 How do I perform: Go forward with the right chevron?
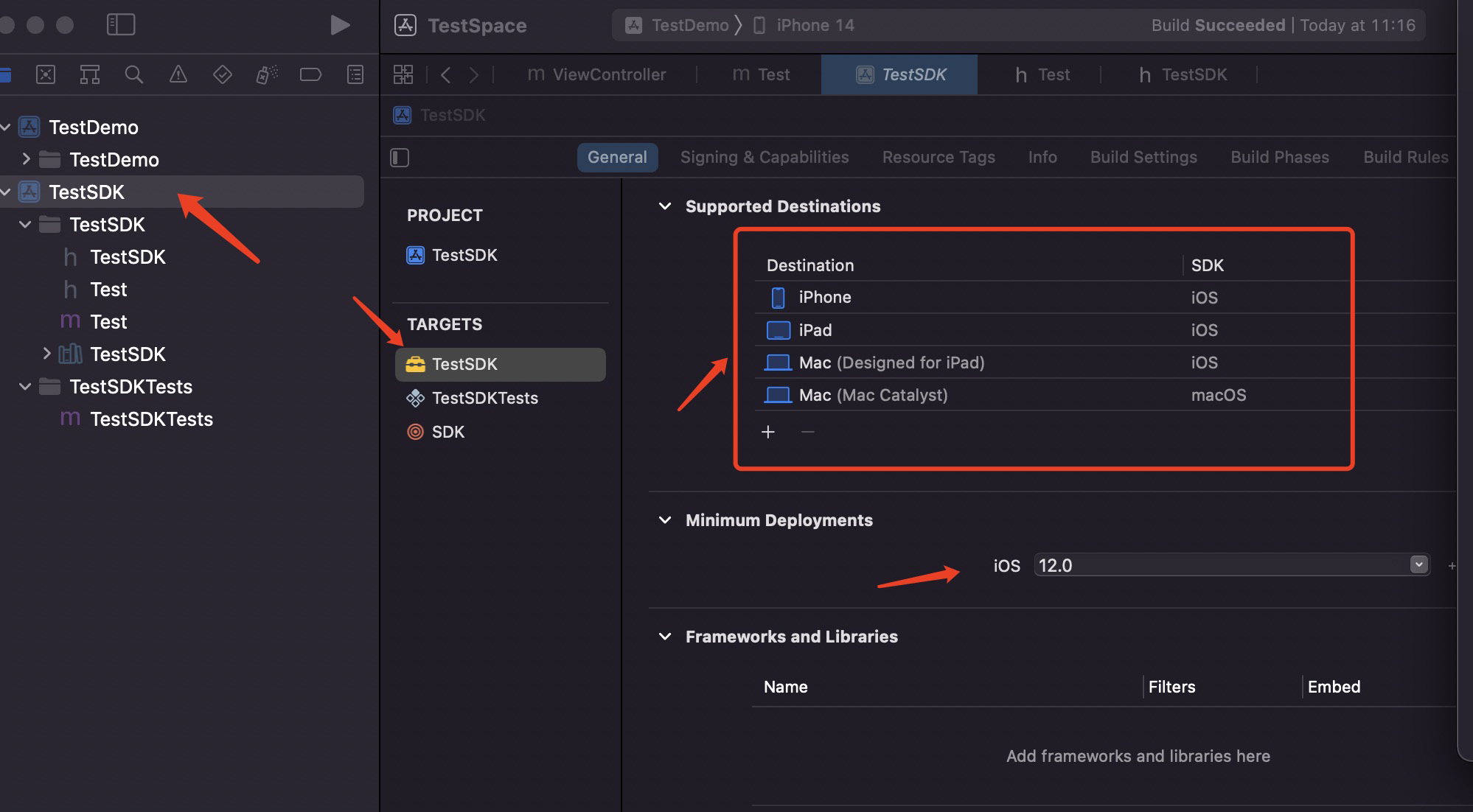pyautogui.click(x=474, y=74)
